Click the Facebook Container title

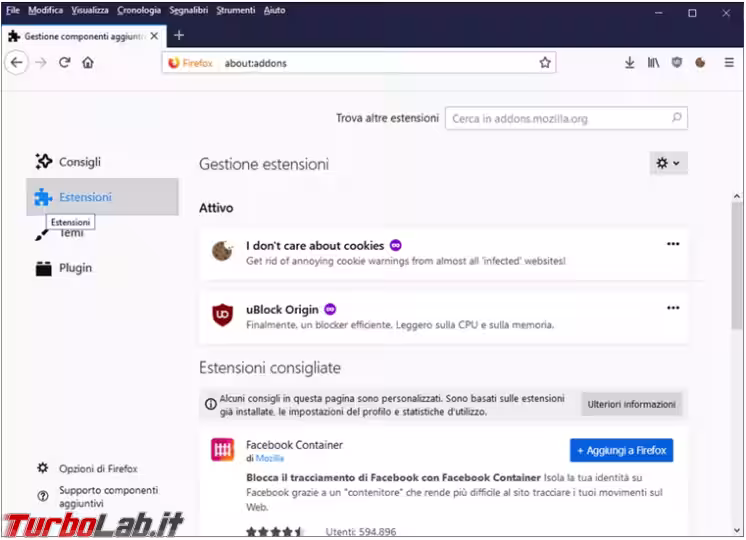(x=294, y=445)
